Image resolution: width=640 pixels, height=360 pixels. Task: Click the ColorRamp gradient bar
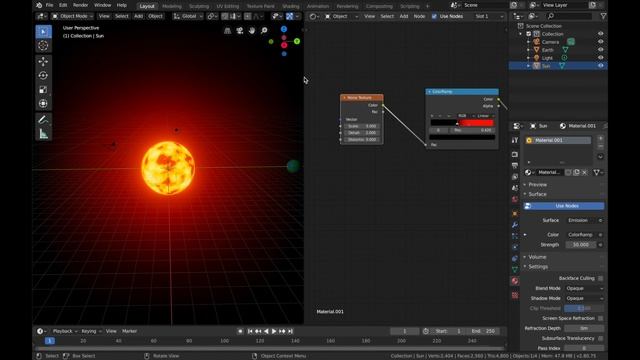click(x=462, y=122)
